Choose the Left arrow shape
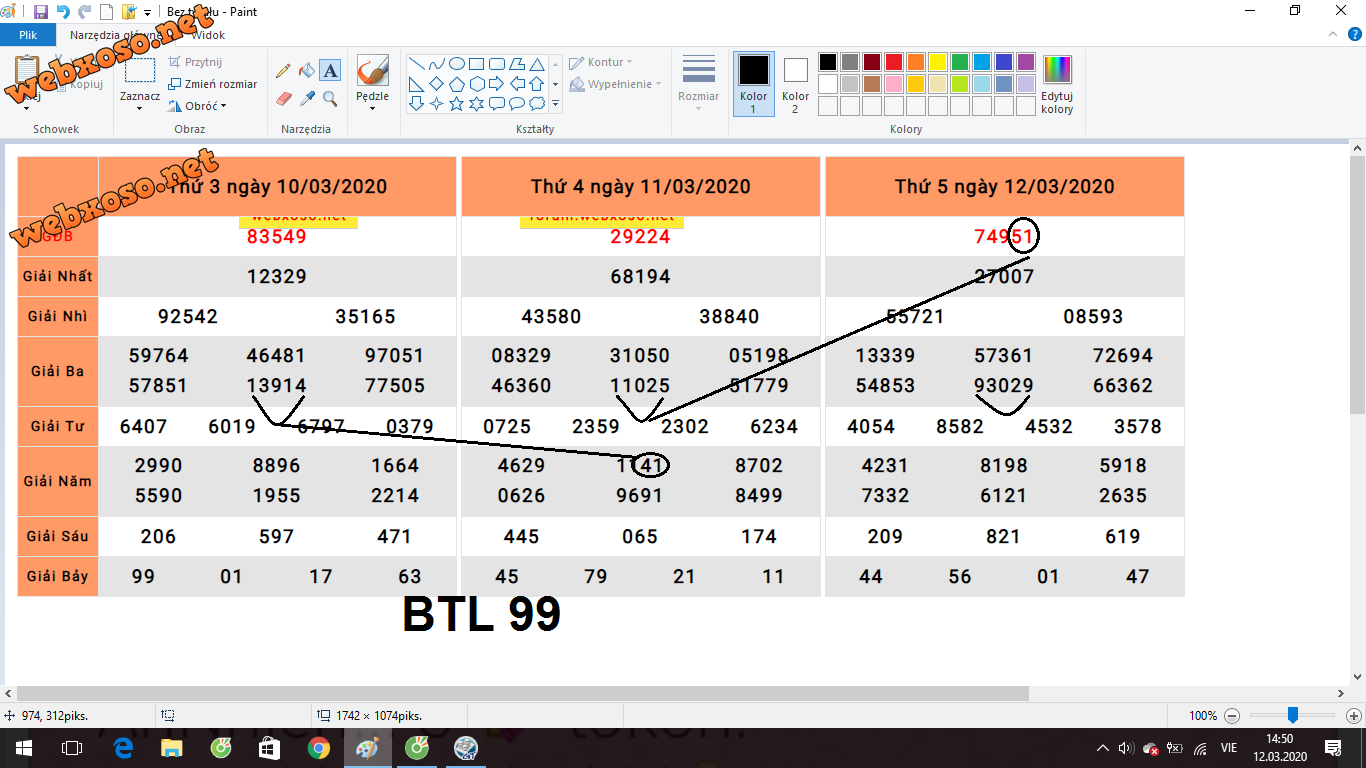 [x=516, y=83]
